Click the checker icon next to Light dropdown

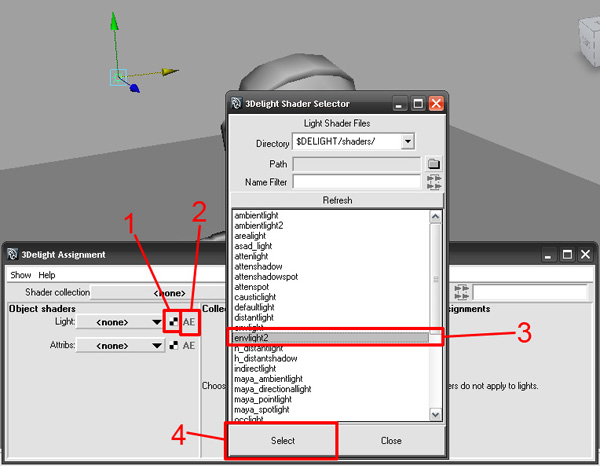[173, 322]
